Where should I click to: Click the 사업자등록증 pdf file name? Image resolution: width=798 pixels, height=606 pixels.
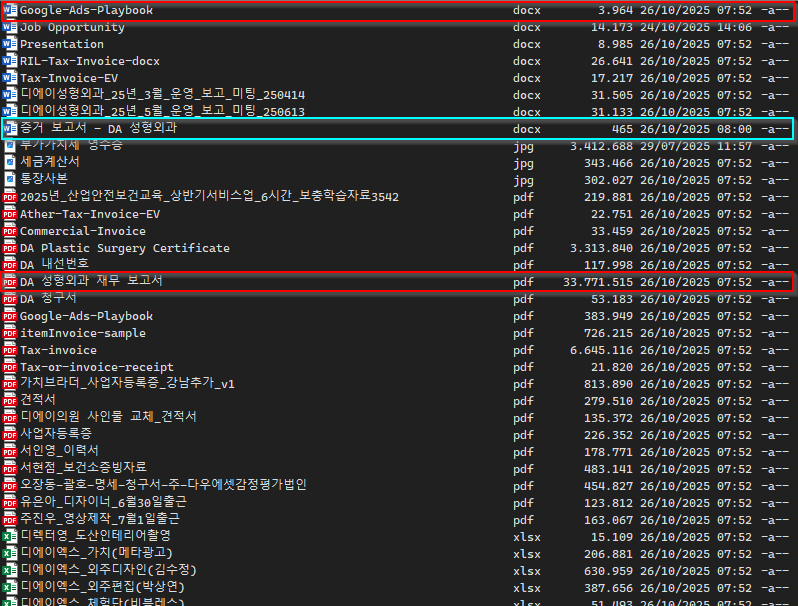coord(55,434)
